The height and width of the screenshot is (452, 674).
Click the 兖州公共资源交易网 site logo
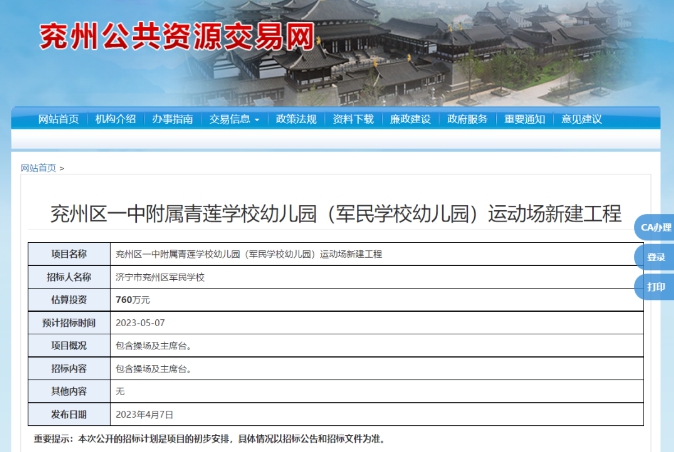[x=176, y=36]
